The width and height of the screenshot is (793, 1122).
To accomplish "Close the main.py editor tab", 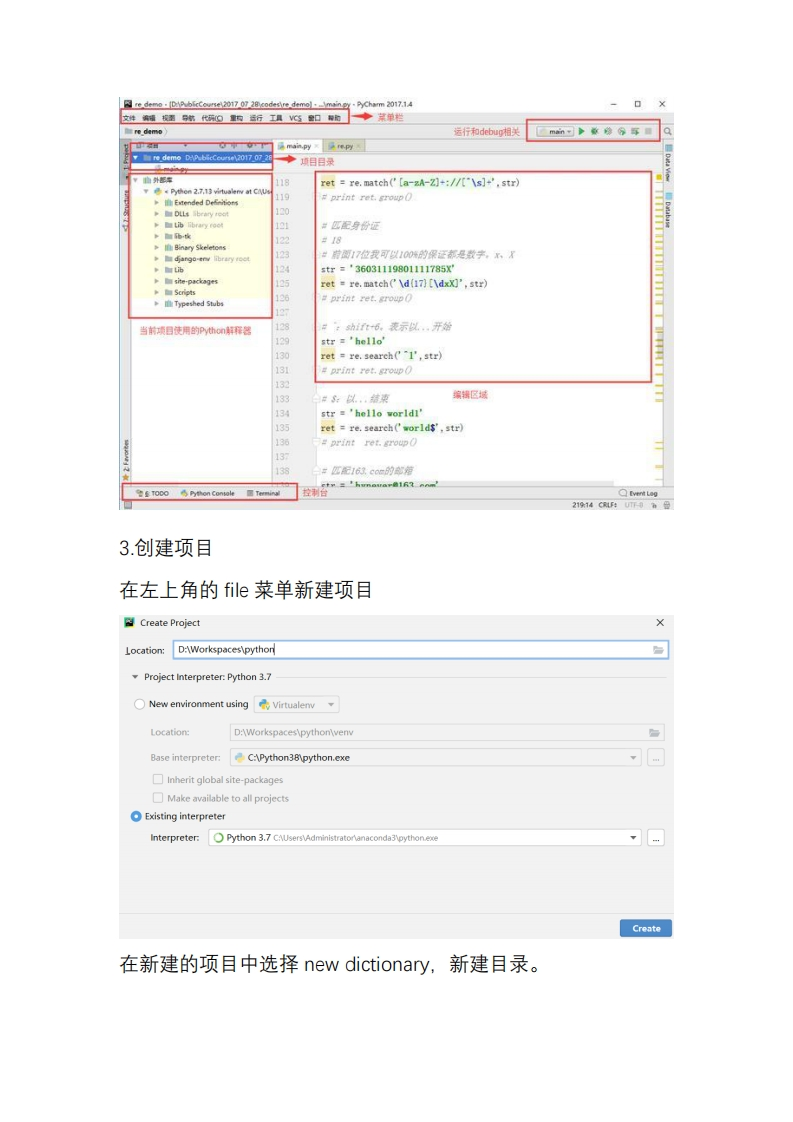I will click(x=316, y=146).
